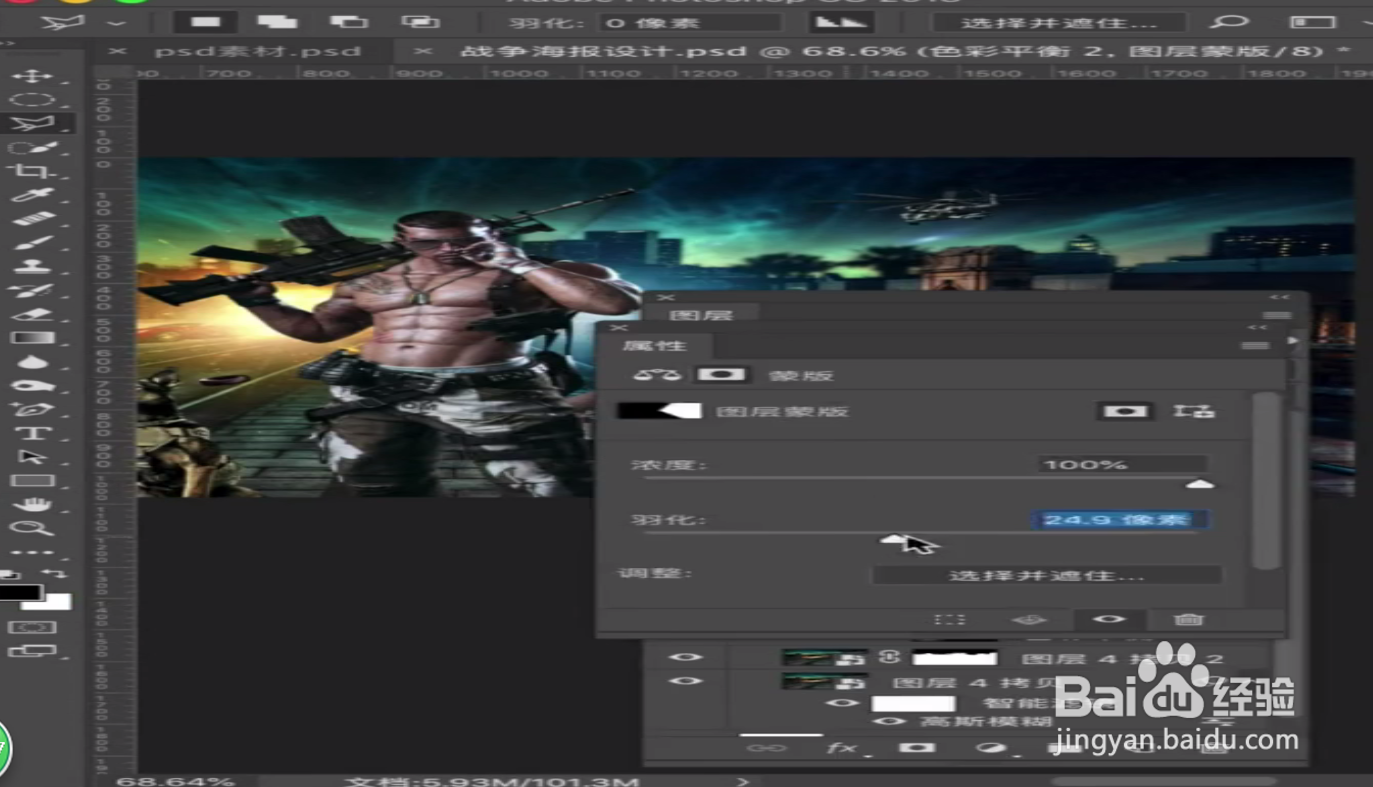Swap foreground and background colors

pos(54,574)
